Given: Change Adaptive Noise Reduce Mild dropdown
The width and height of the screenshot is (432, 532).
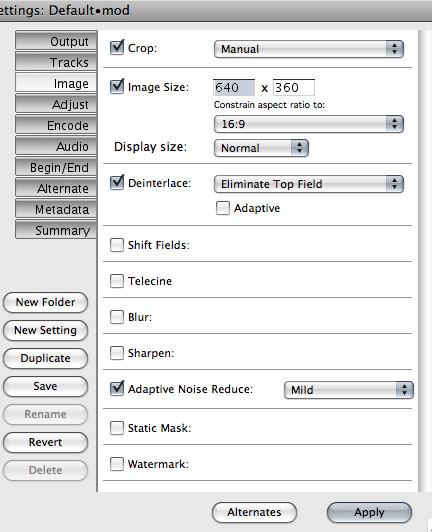Looking at the screenshot, I should coord(349,390).
